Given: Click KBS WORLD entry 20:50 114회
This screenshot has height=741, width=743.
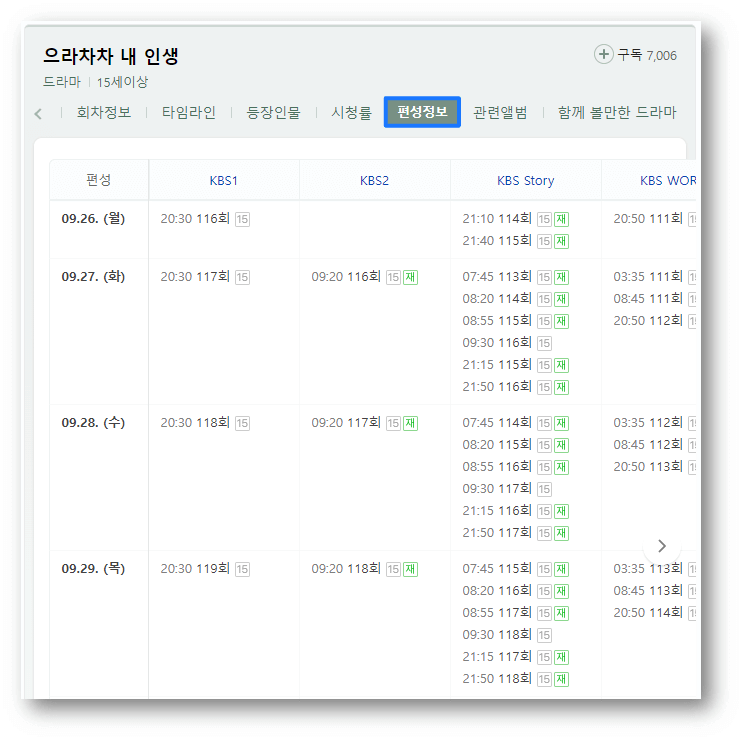Looking at the screenshot, I should tap(648, 613).
